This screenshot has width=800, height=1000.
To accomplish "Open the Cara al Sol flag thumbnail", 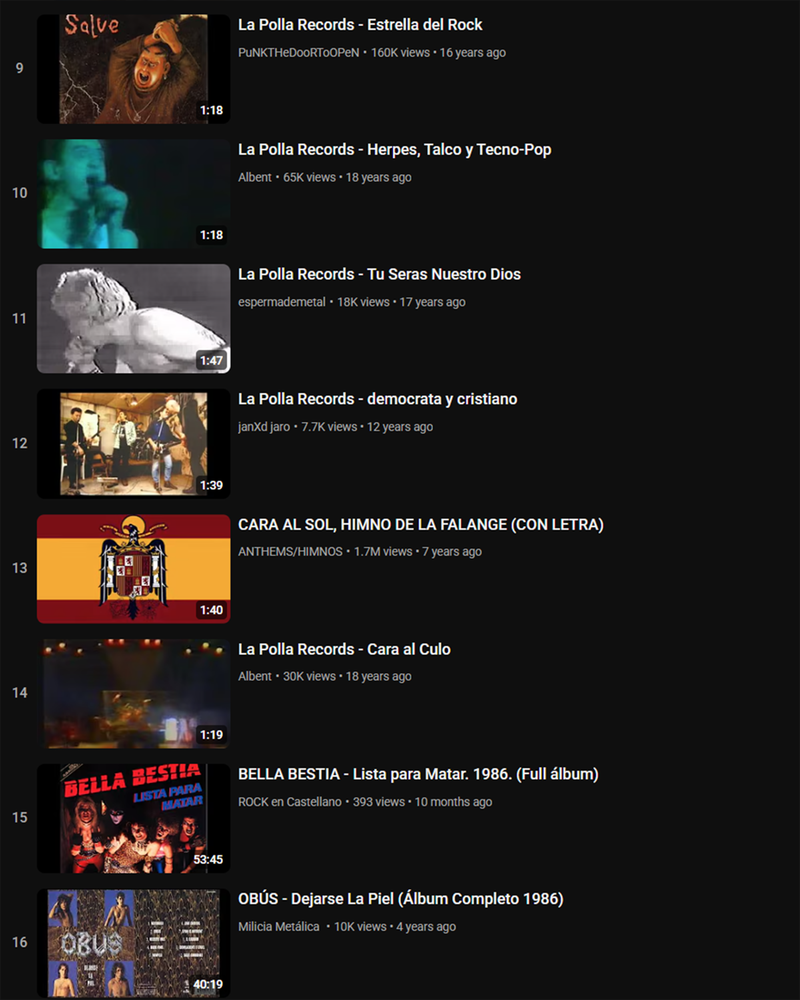I will [133, 569].
